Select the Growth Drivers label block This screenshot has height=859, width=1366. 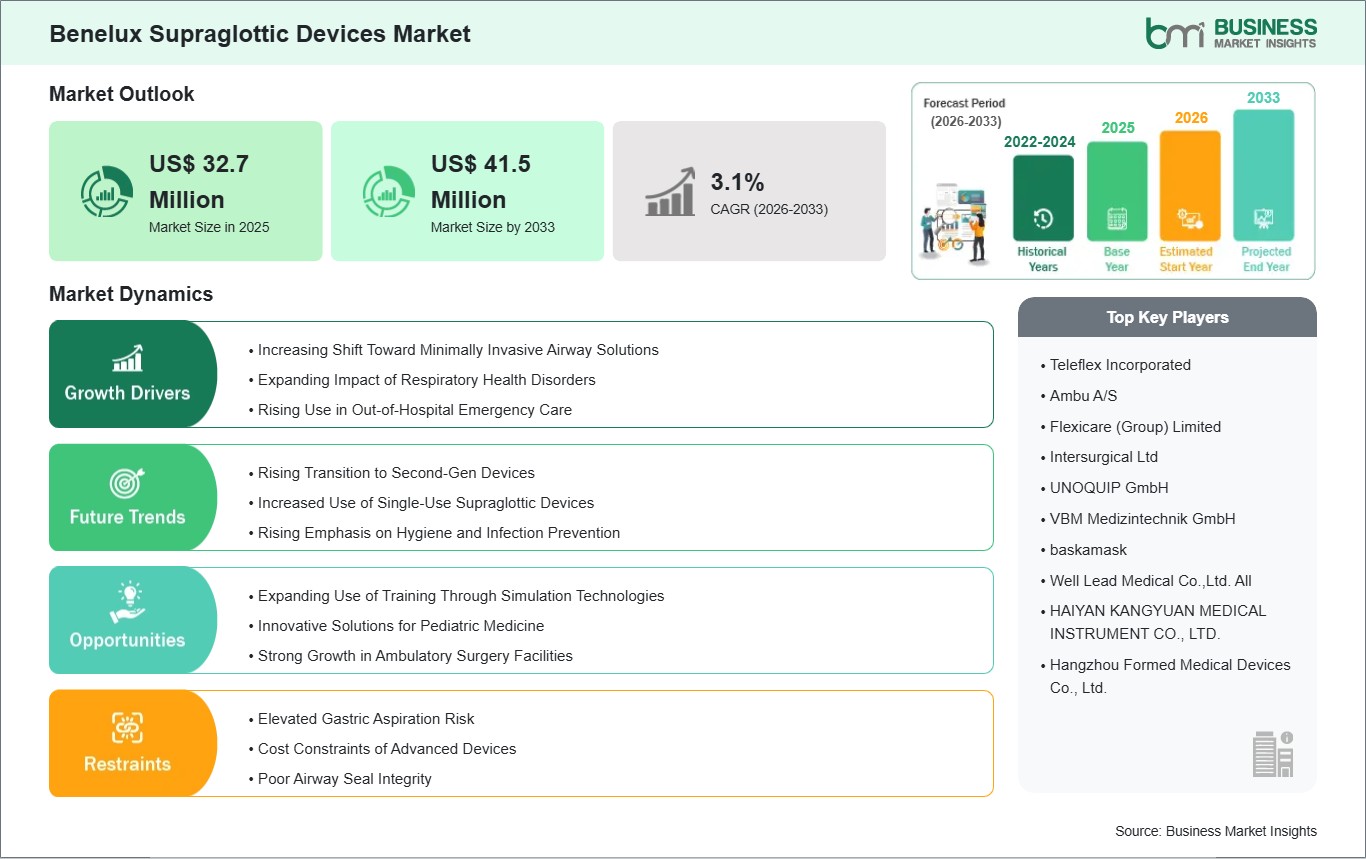tap(133, 374)
